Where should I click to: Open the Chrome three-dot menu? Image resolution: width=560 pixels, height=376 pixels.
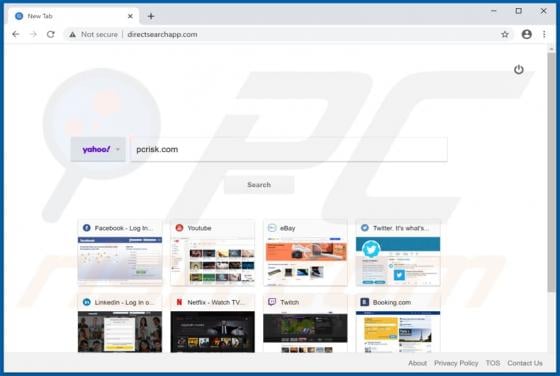544,34
